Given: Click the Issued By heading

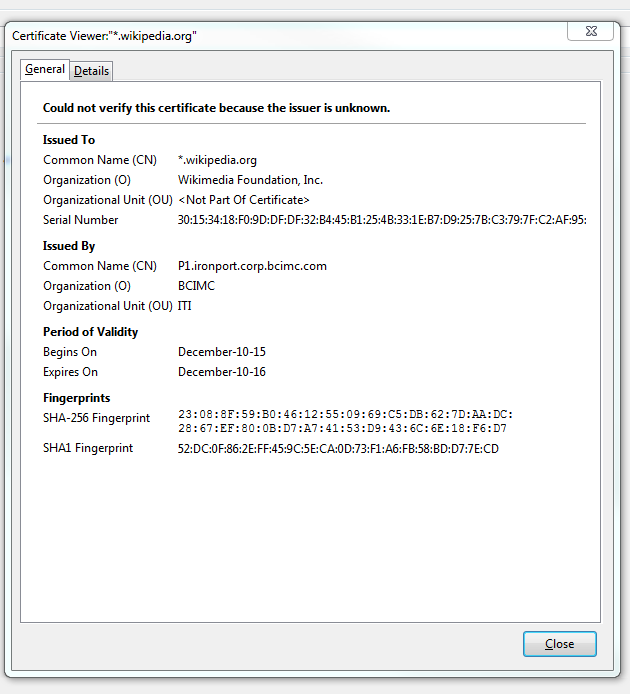Looking at the screenshot, I should click(69, 246).
